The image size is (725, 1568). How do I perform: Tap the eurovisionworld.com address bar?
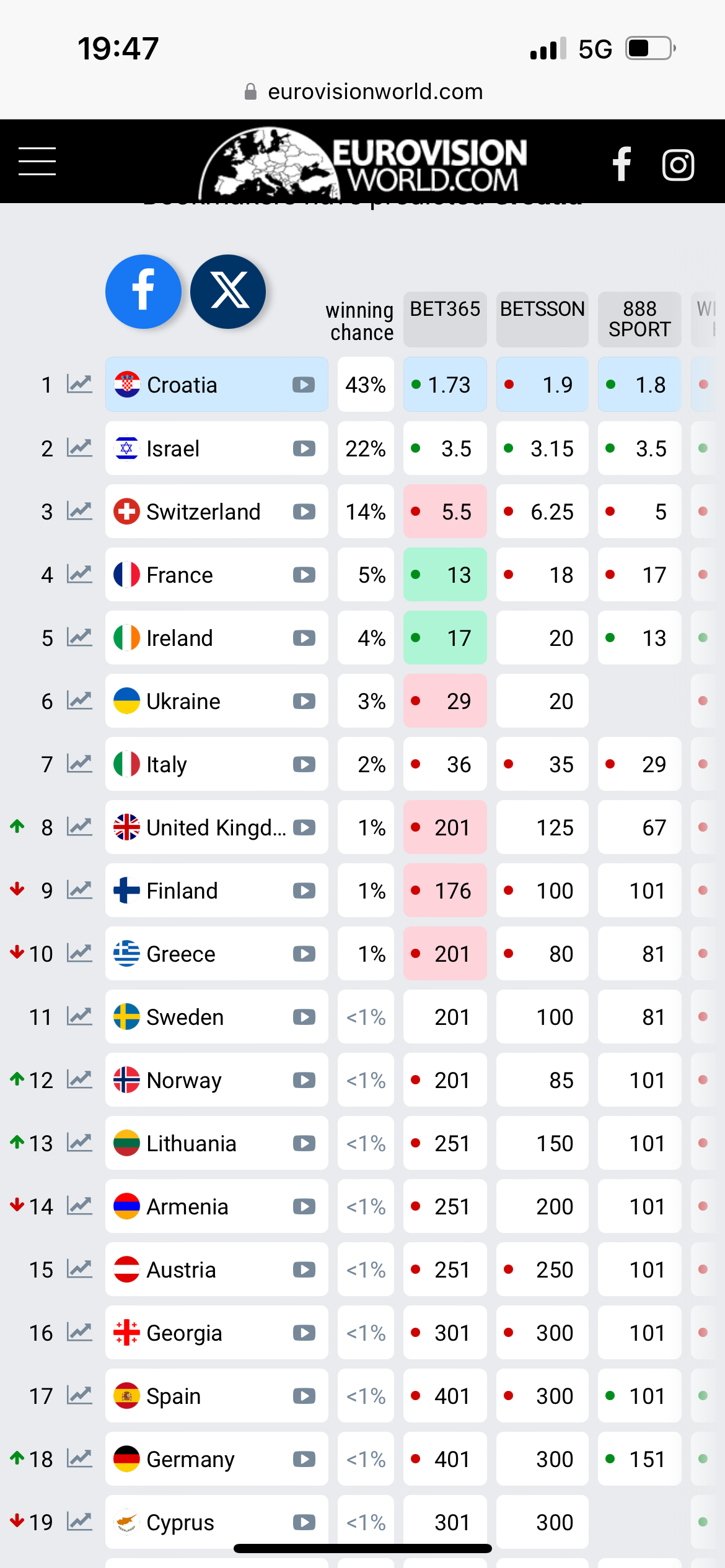point(363,92)
